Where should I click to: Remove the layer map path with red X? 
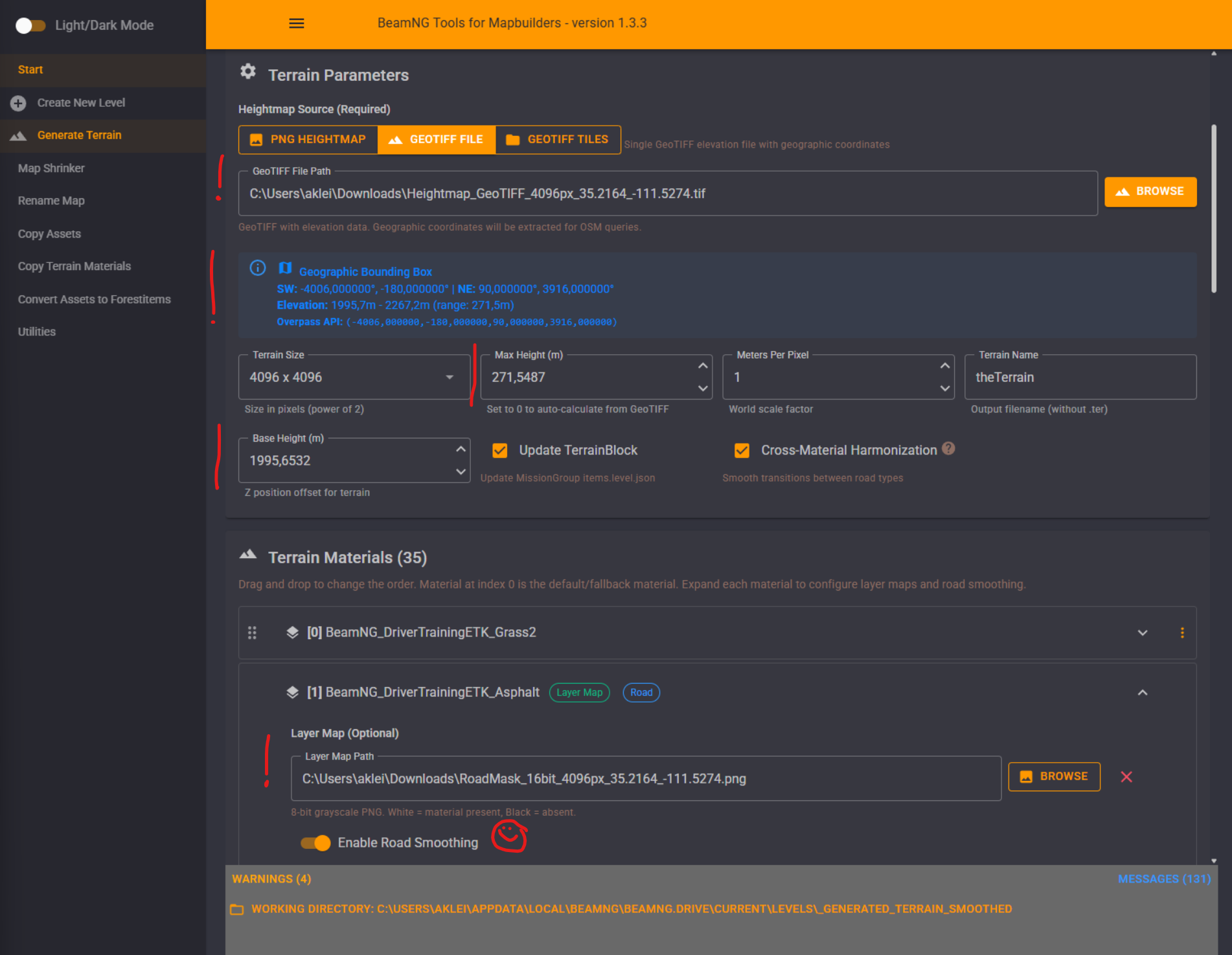point(1126,777)
